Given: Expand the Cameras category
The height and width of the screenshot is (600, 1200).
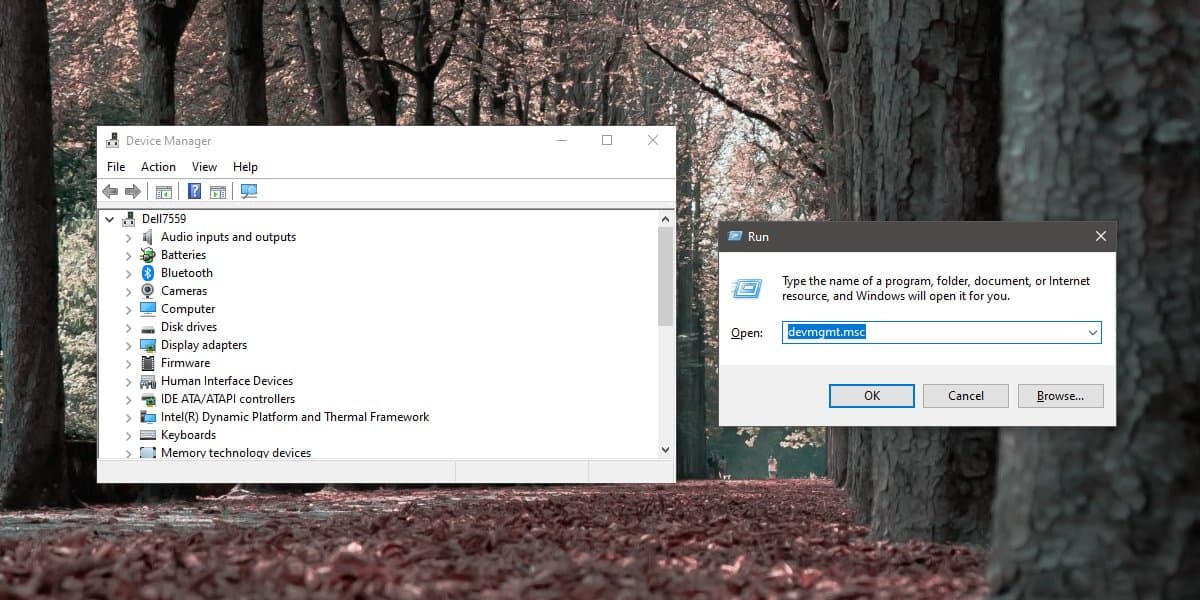Looking at the screenshot, I should click(x=128, y=291).
